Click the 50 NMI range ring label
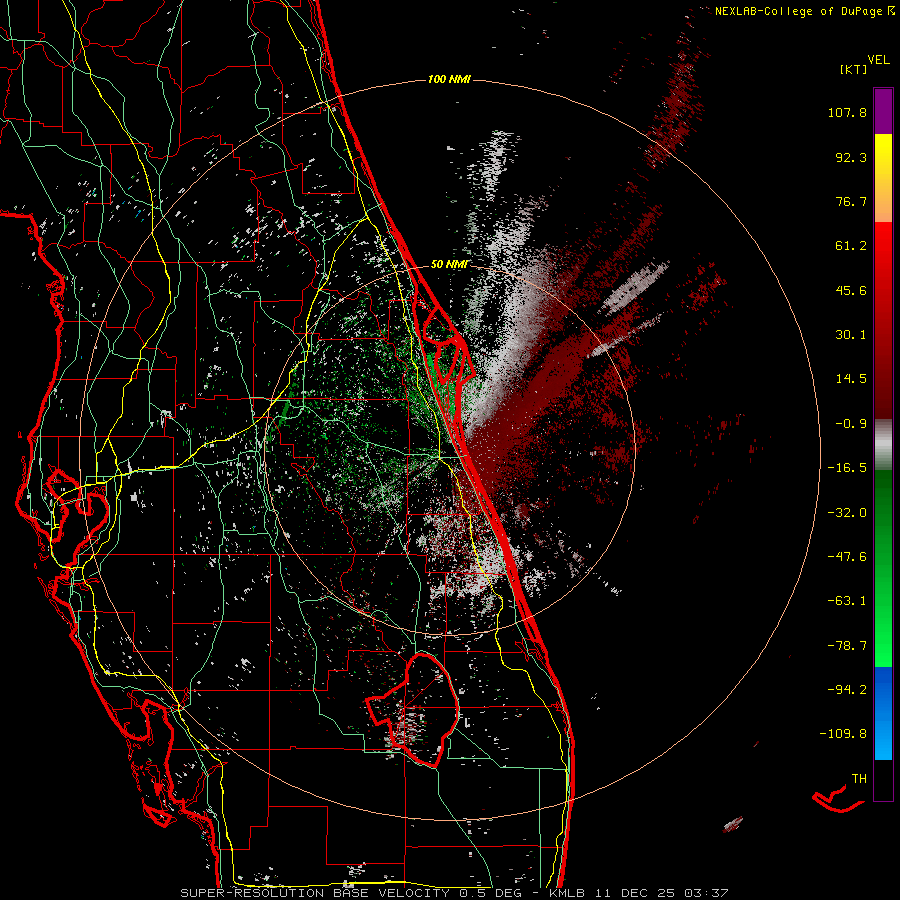The height and width of the screenshot is (900, 900). (x=449, y=265)
